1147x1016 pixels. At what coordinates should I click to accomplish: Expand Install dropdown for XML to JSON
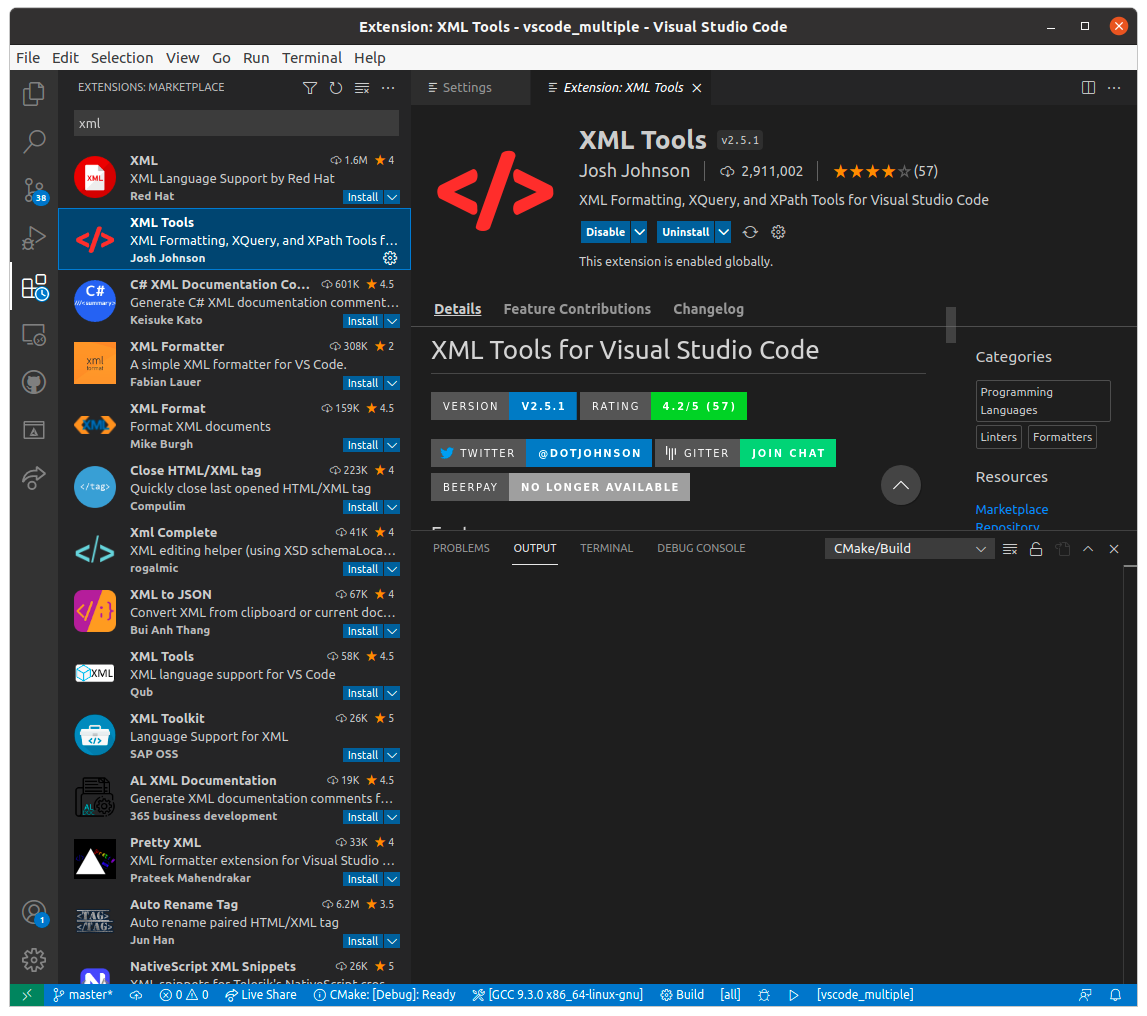coord(392,631)
